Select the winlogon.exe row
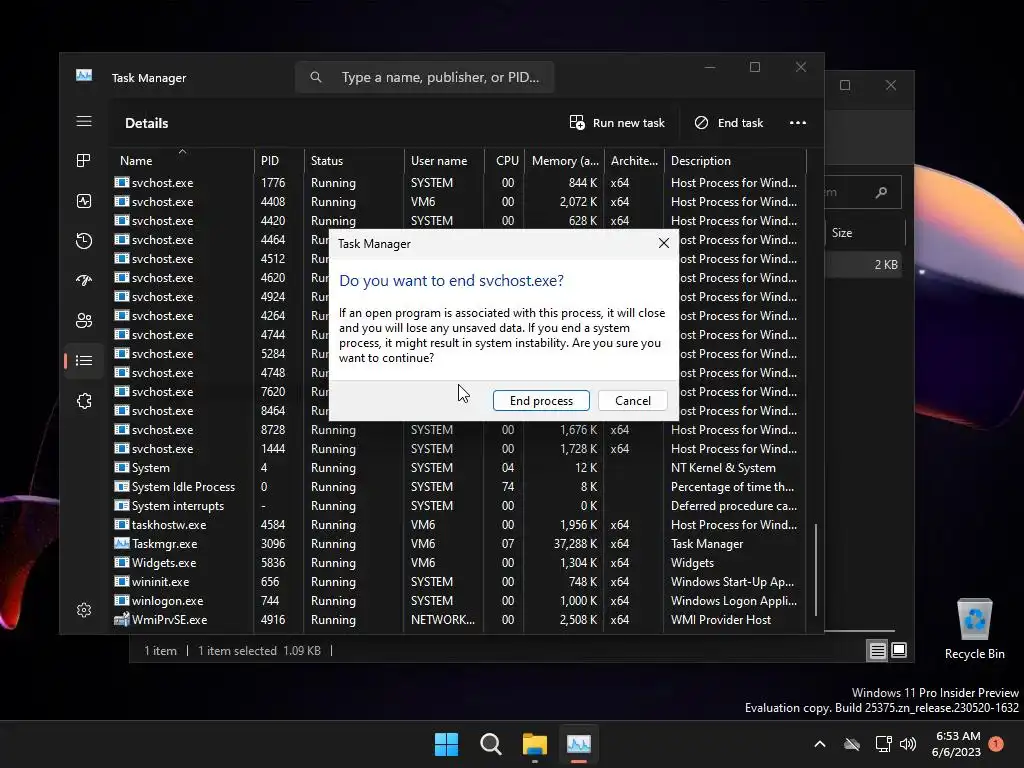The image size is (1024, 768). [459, 600]
